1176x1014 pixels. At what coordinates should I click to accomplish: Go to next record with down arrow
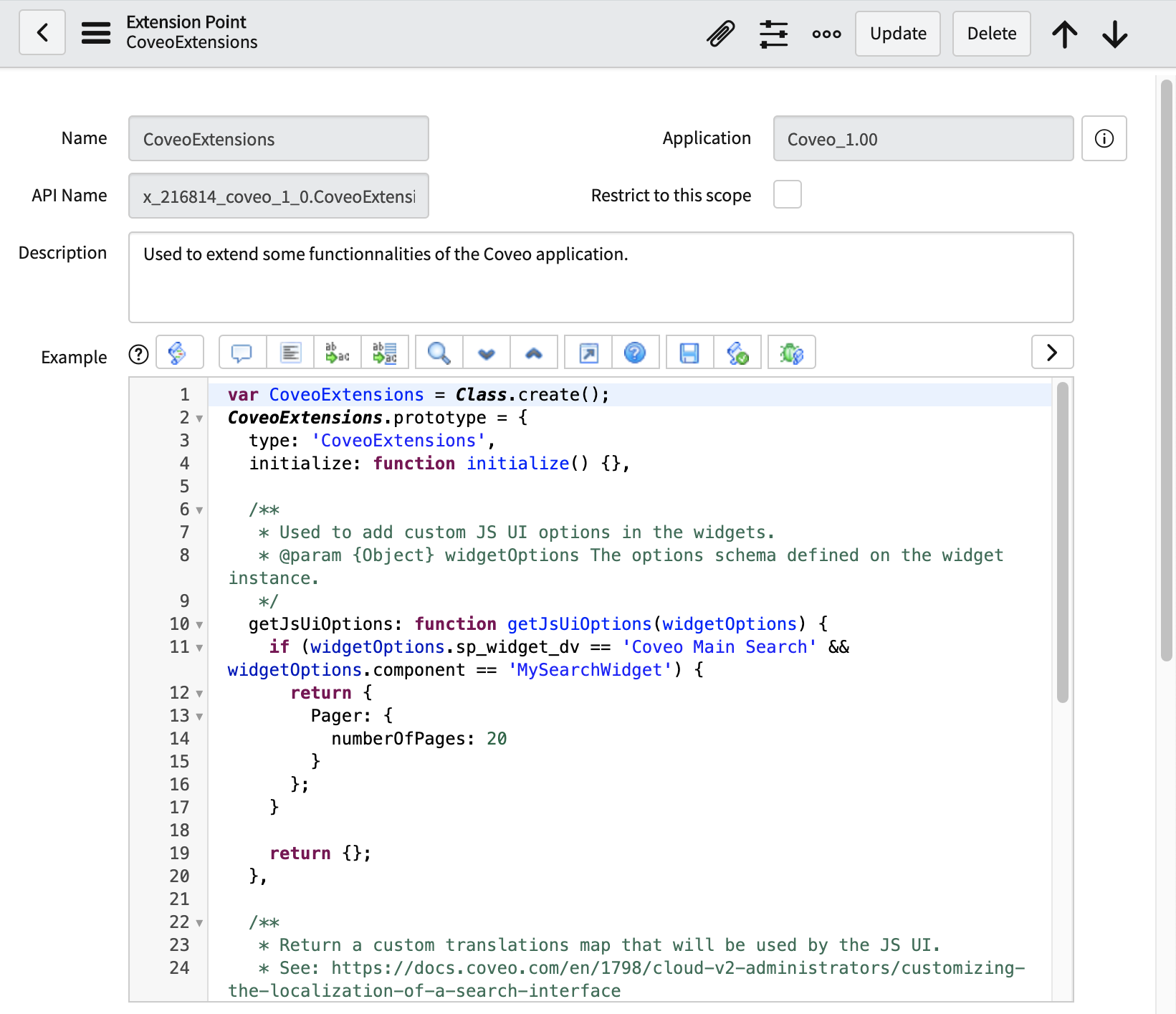point(1115,34)
